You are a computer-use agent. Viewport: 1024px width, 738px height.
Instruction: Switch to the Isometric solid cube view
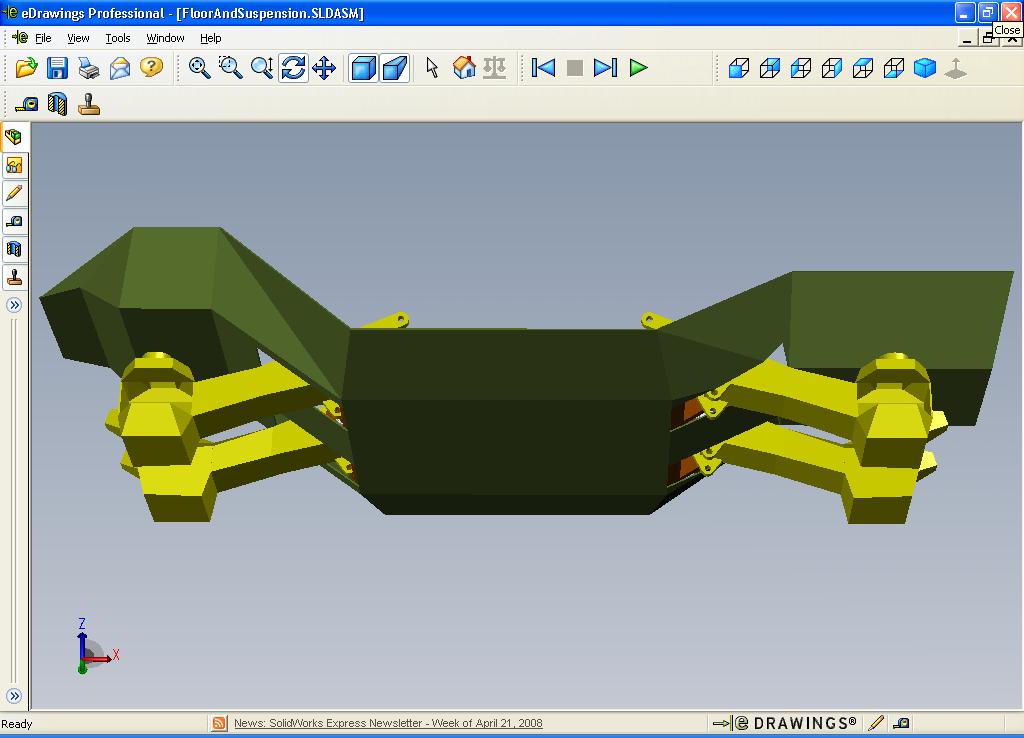925,68
